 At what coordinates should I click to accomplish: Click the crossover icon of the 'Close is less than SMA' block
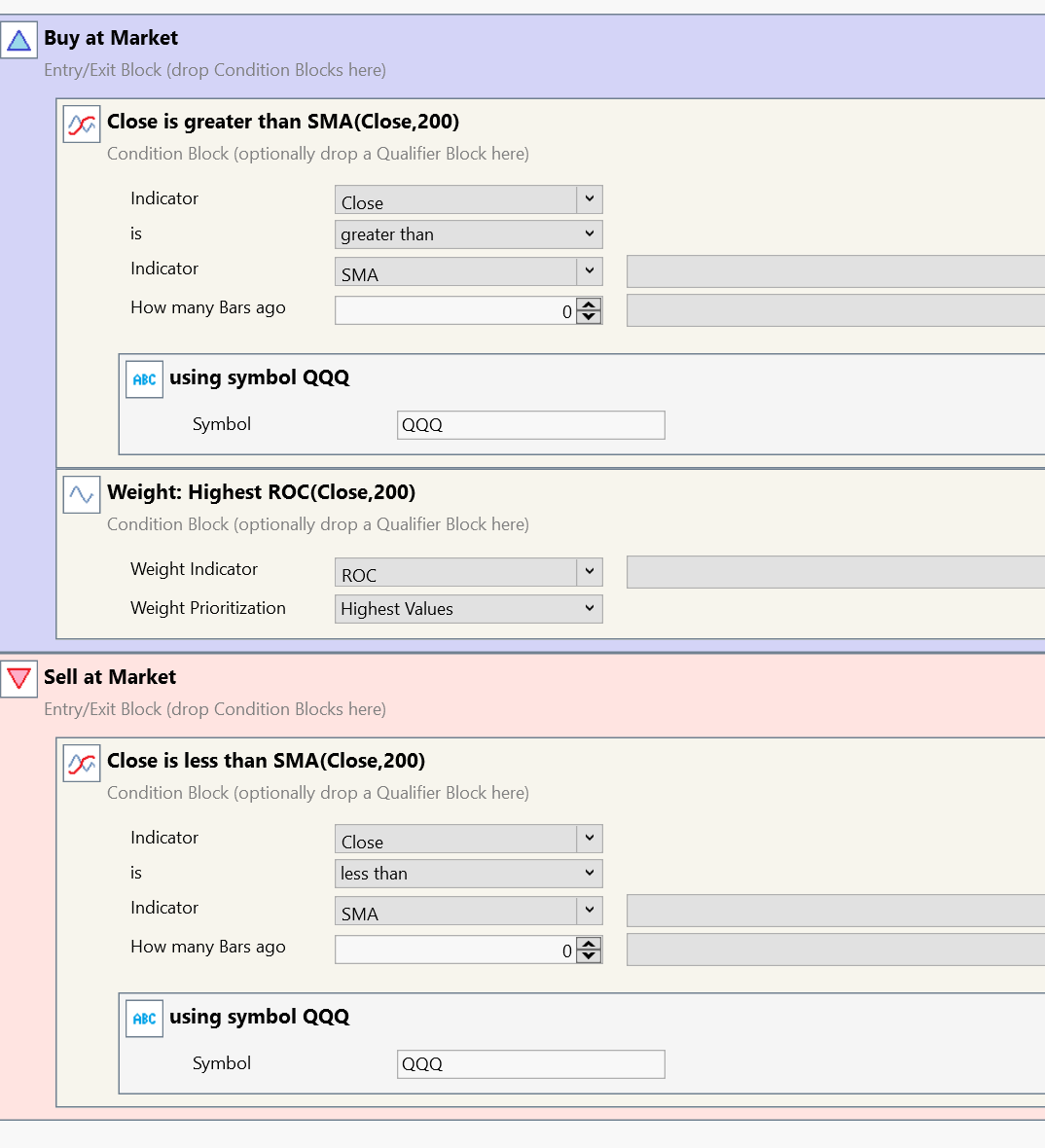82,764
